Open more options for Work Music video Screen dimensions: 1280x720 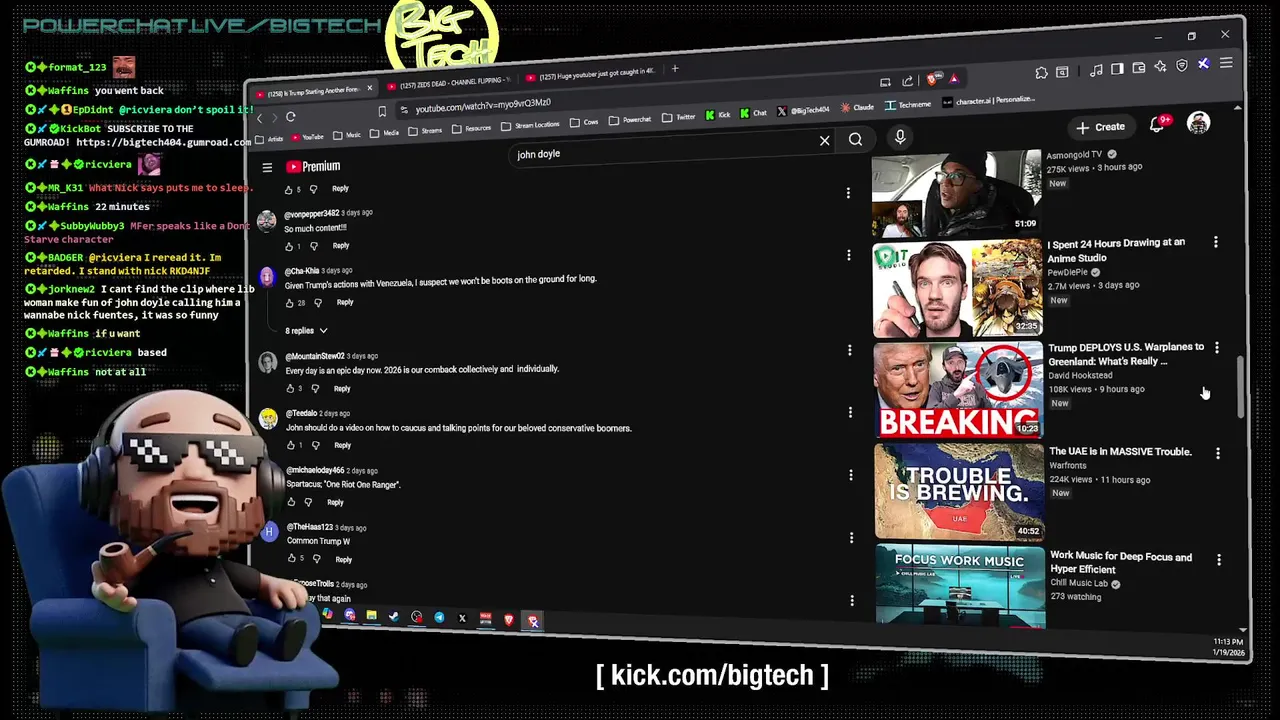pyautogui.click(x=1218, y=560)
